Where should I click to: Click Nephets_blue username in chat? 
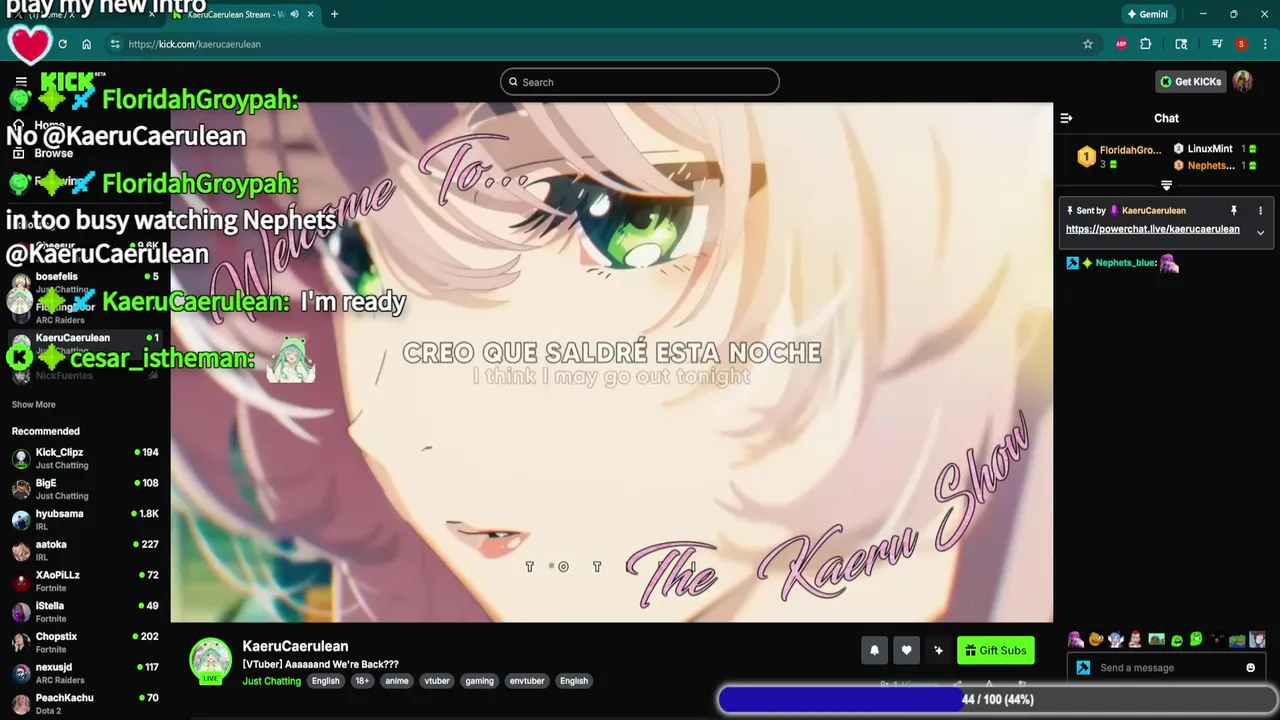(1125, 263)
